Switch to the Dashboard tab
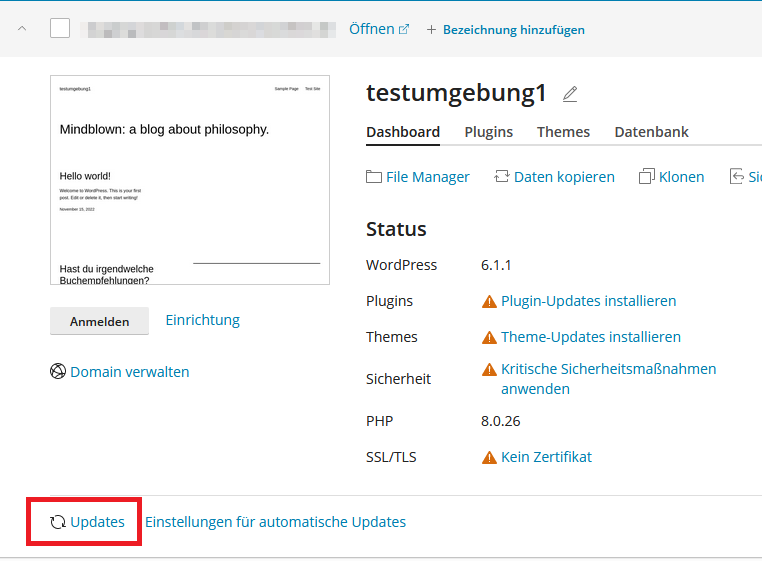 click(403, 132)
